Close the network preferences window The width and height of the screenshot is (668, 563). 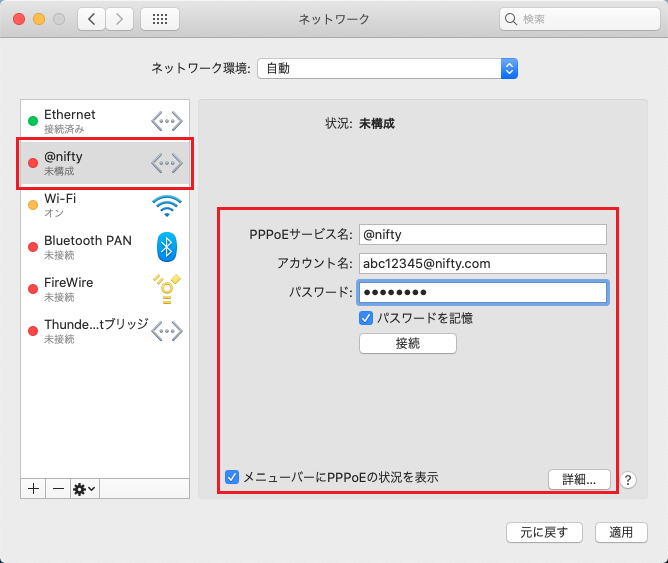[19, 19]
